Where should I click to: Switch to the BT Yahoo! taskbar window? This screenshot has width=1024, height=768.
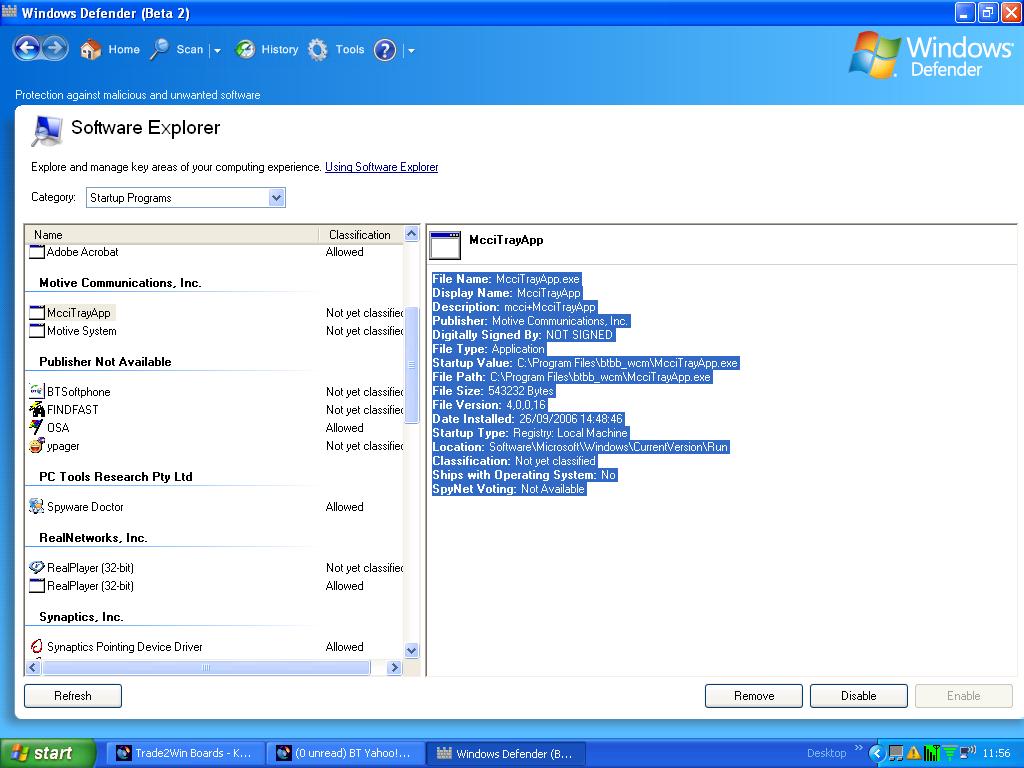click(345, 754)
